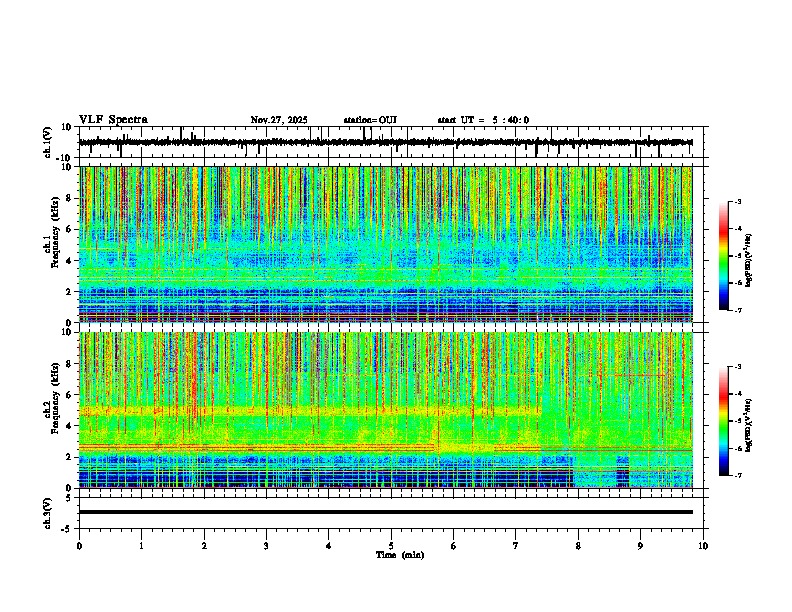The width and height of the screenshot is (792, 612).
Task: Click the time axis tick label "8"
Action: (578, 546)
